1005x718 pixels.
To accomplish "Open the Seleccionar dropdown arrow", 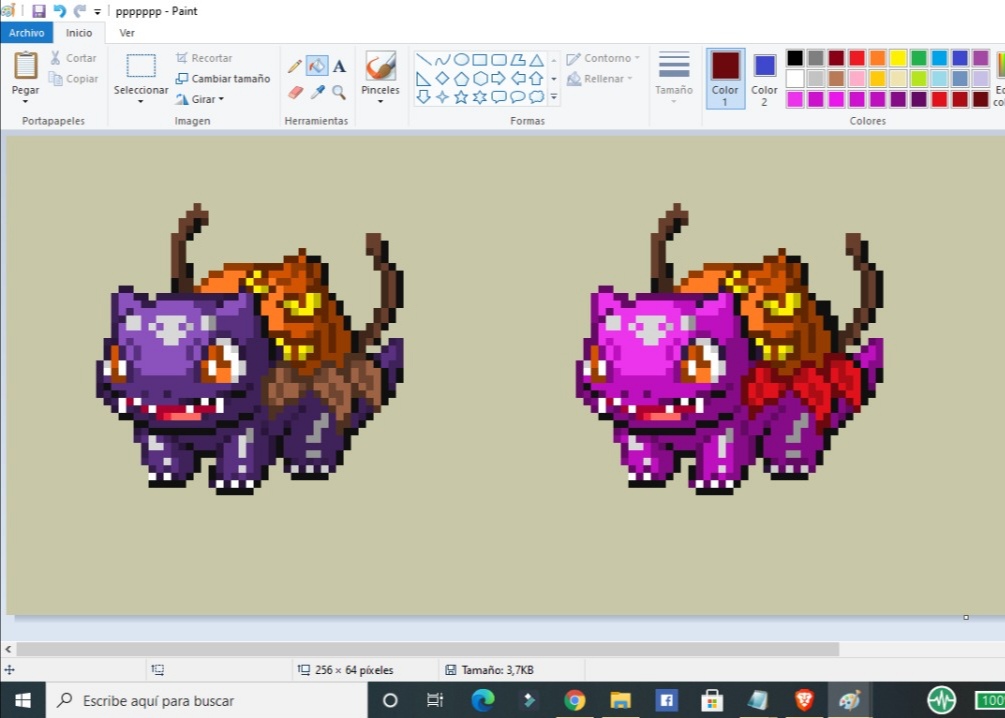I will 141,101.
